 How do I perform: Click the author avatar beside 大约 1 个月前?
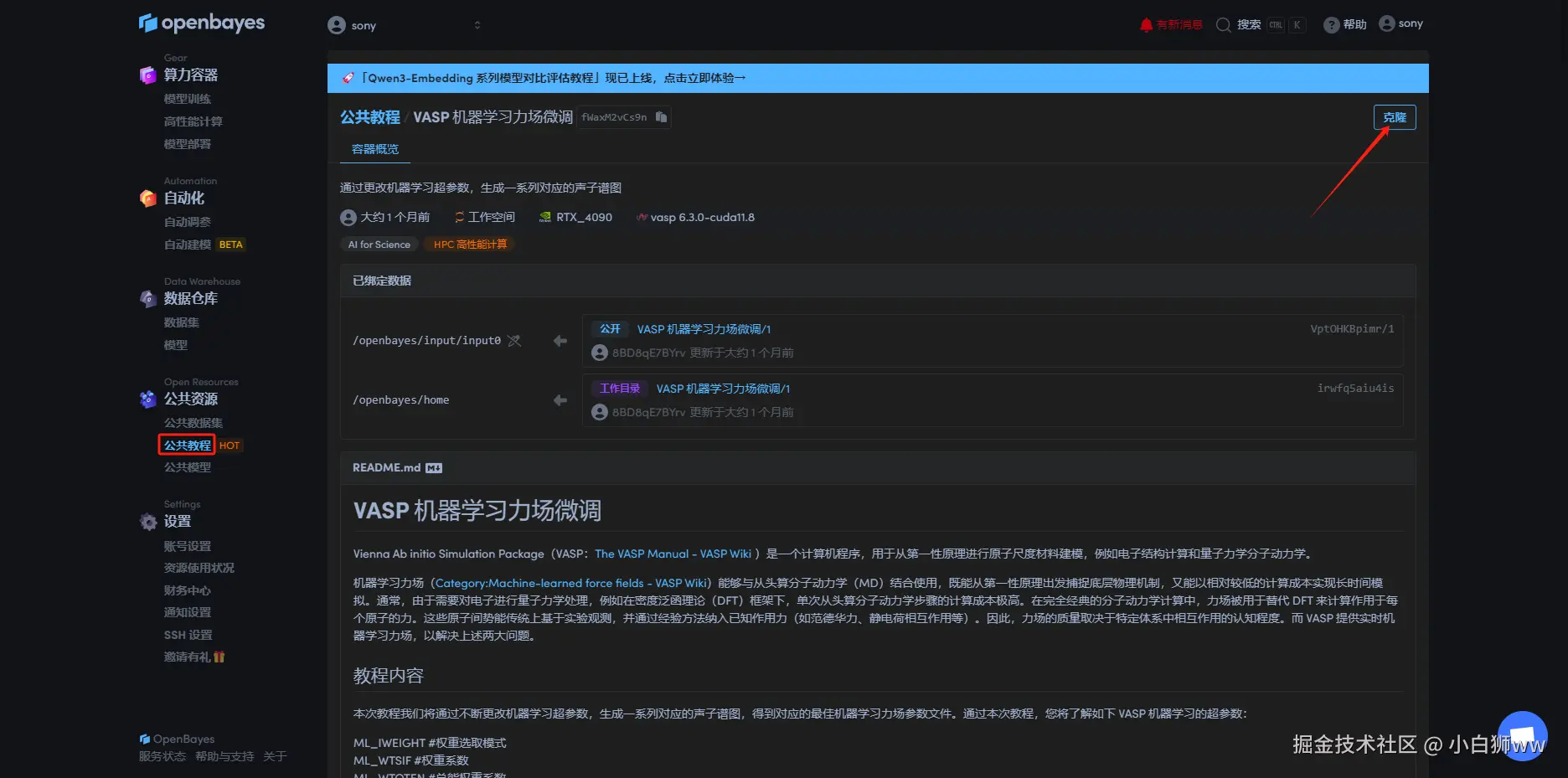pyautogui.click(x=348, y=218)
